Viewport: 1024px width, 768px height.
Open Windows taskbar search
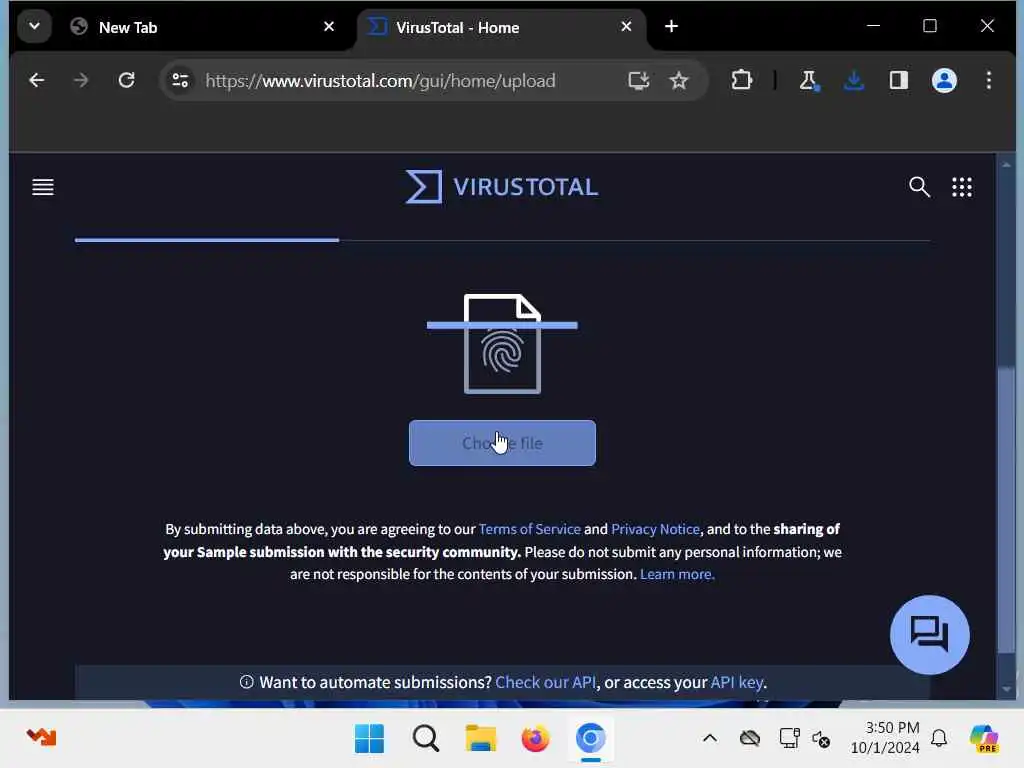click(x=425, y=739)
